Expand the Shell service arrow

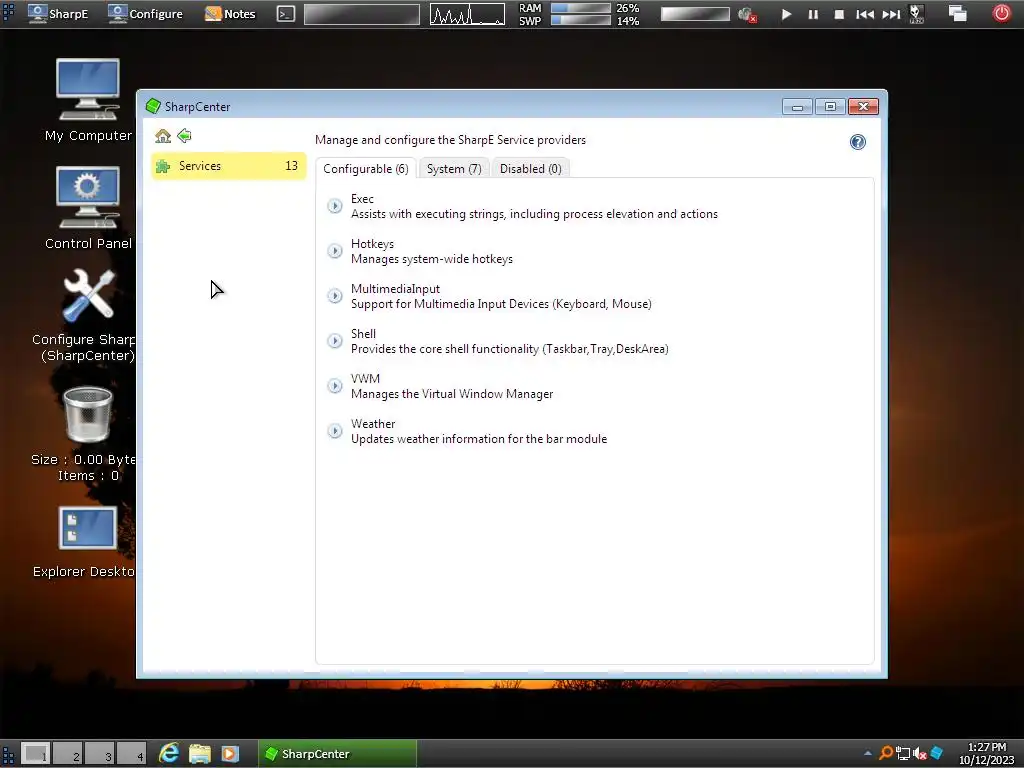click(x=334, y=341)
